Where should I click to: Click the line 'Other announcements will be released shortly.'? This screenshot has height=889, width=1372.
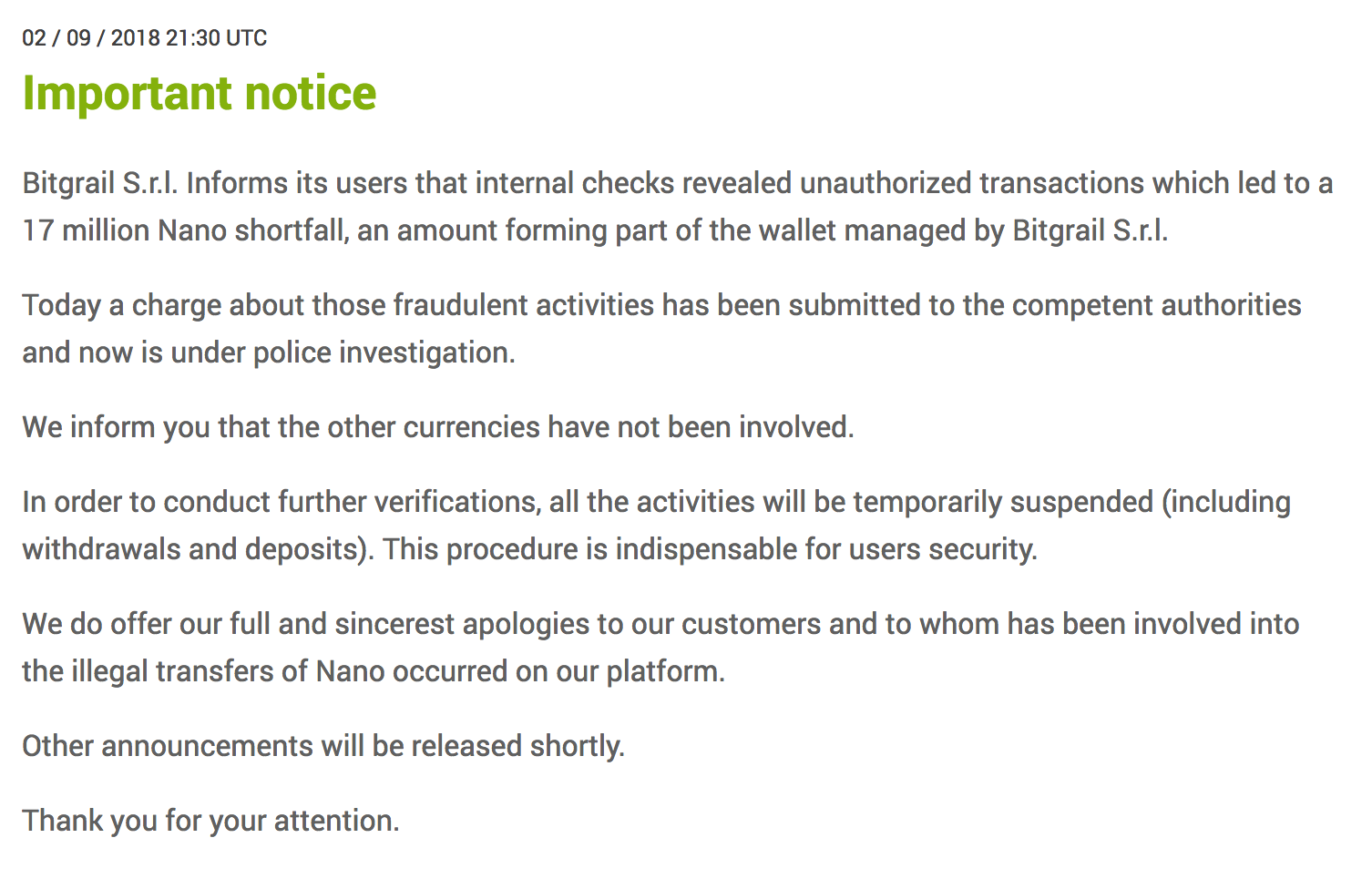(323, 746)
